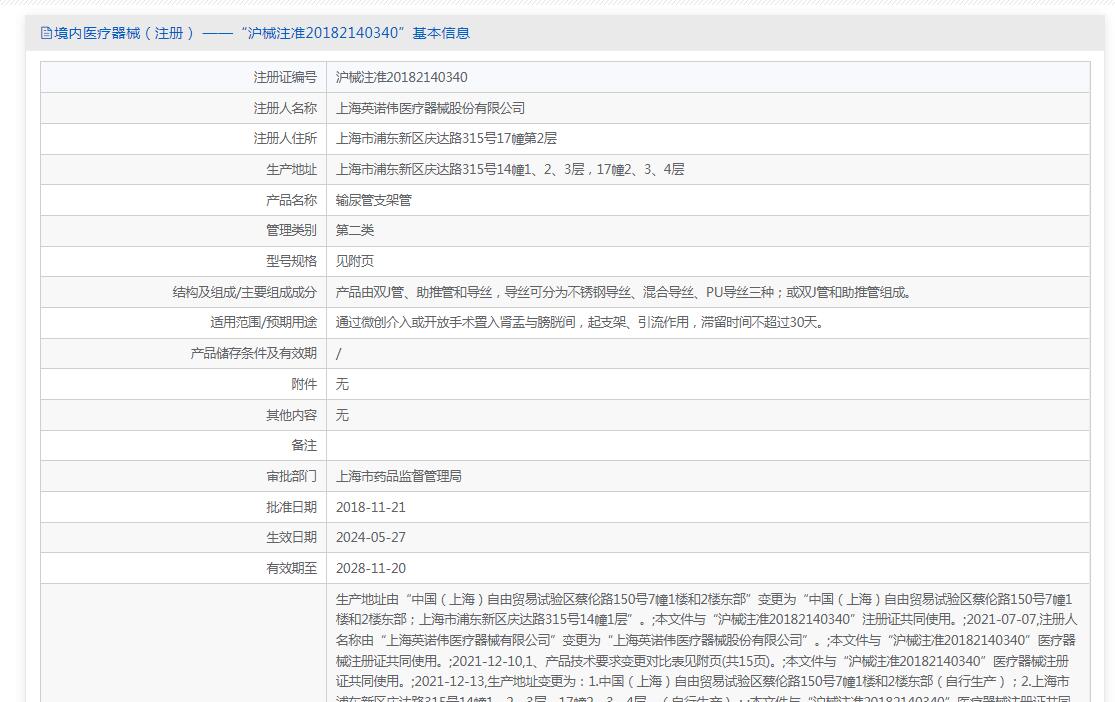The image size is (1115, 702).
Task: Click the 注册人住所 address value
Action: coord(446,139)
